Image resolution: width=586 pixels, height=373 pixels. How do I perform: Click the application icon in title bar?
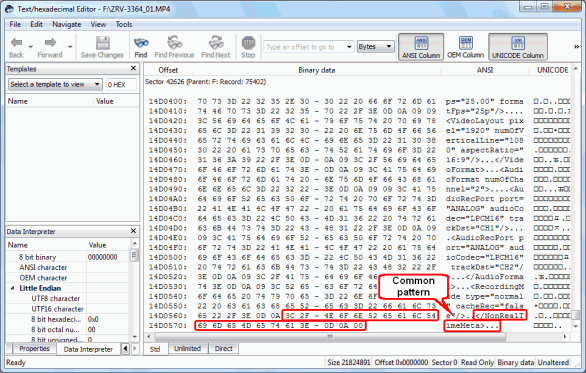tap(10, 9)
